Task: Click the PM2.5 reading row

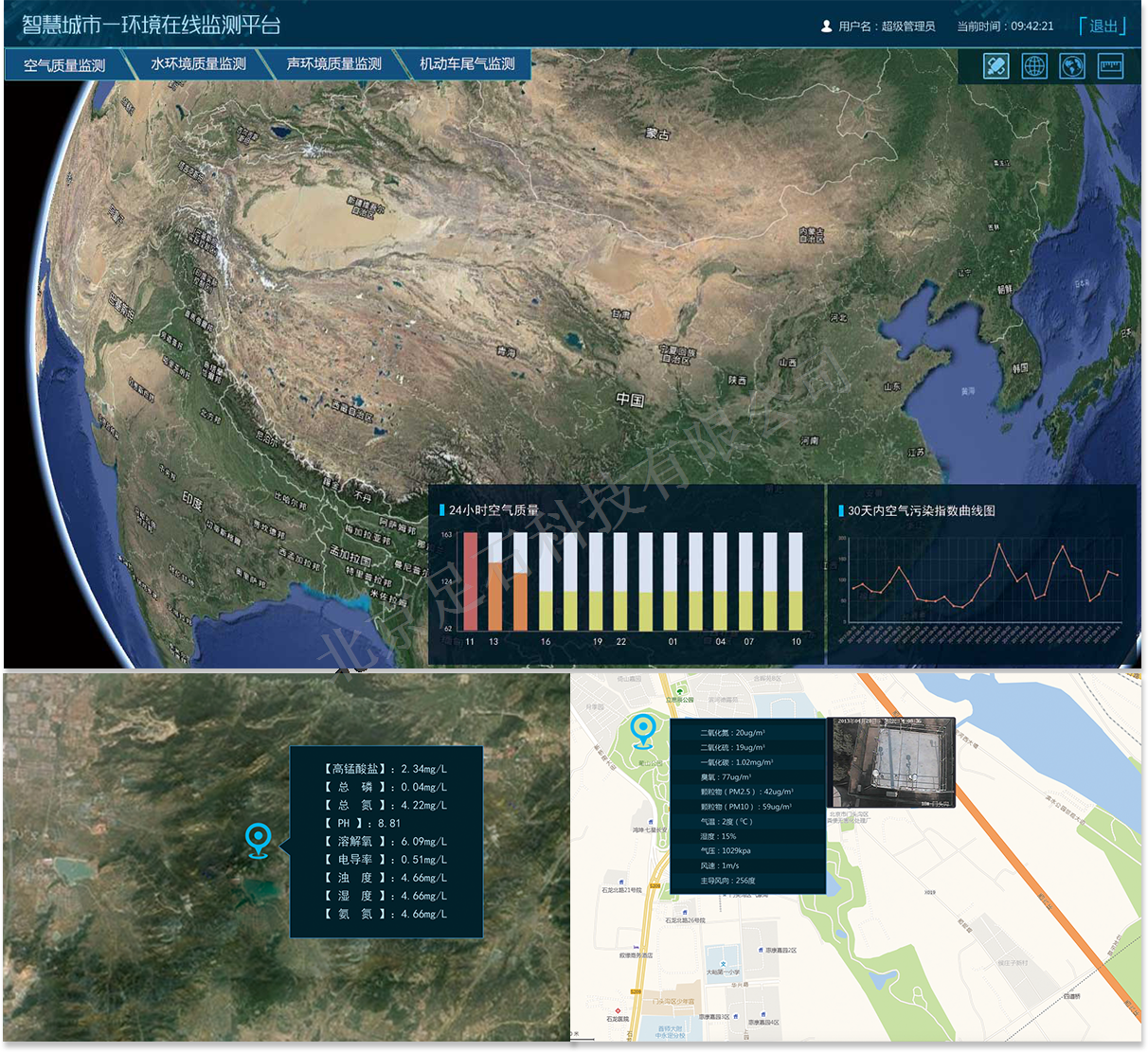Action: click(x=746, y=792)
